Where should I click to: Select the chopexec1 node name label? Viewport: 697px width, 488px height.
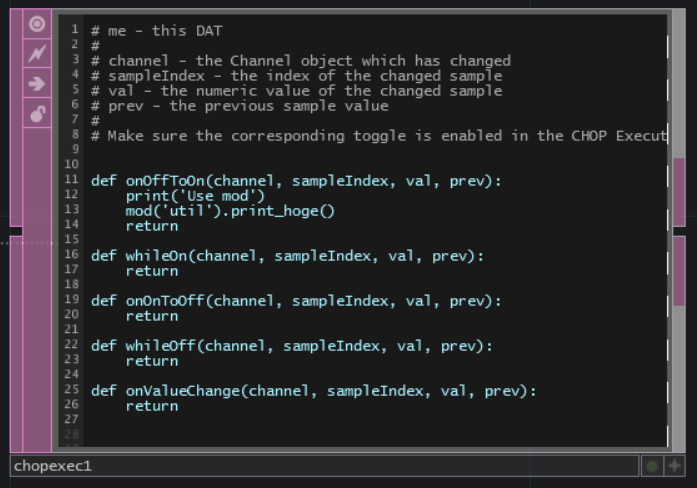[x=52, y=466]
